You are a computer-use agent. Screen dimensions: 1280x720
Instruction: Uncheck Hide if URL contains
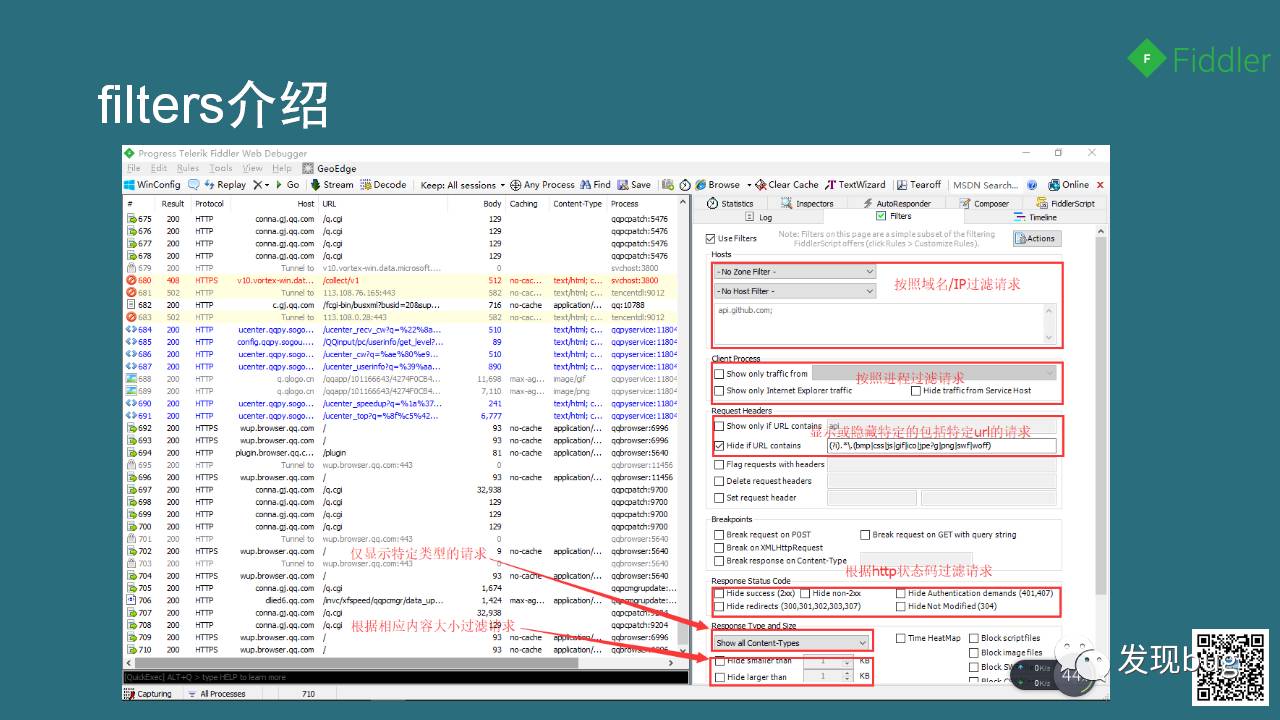(719, 445)
